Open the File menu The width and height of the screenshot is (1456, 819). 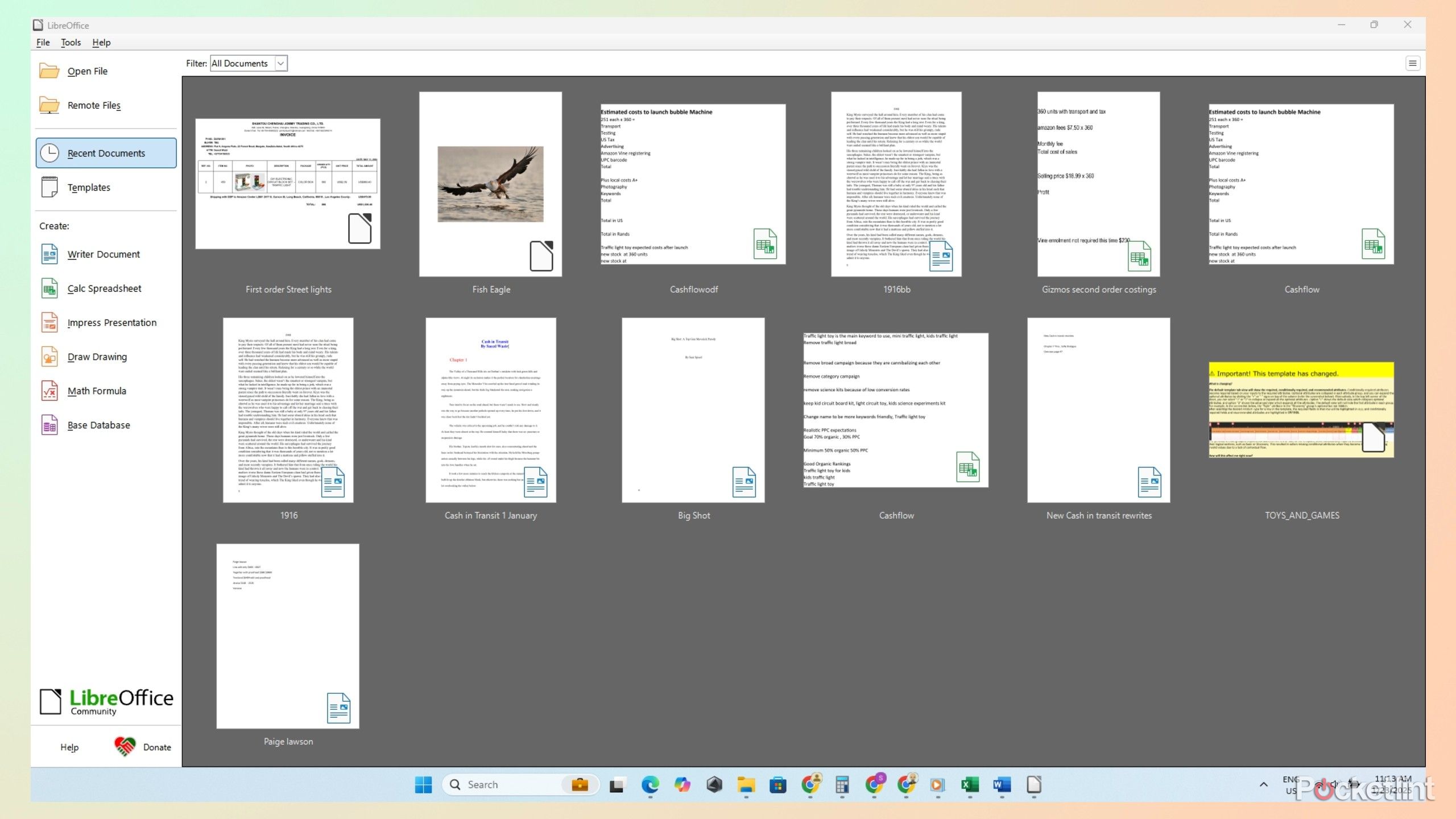(42, 42)
